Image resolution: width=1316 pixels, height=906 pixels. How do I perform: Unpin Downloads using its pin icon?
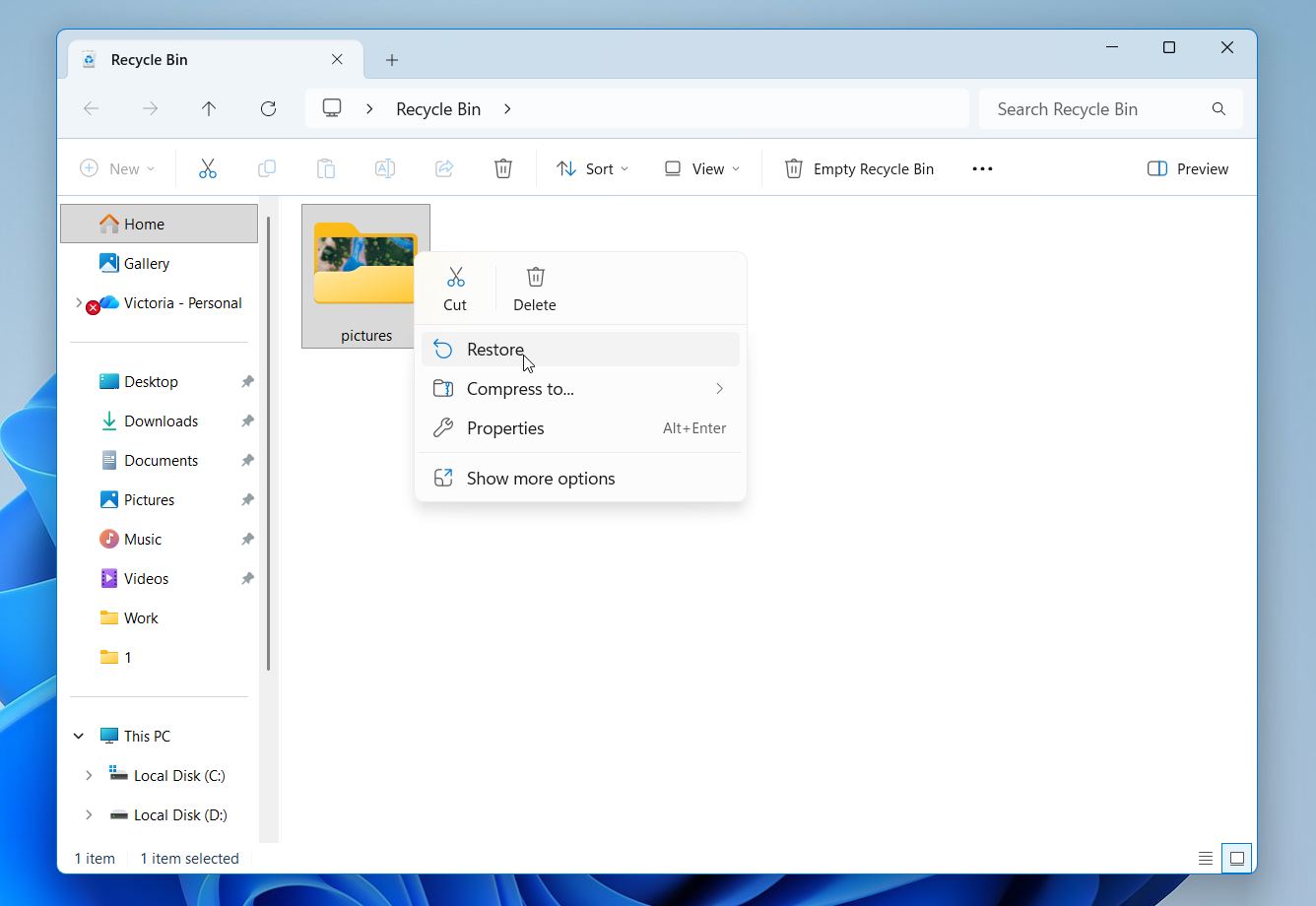pyautogui.click(x=247, y=421)
